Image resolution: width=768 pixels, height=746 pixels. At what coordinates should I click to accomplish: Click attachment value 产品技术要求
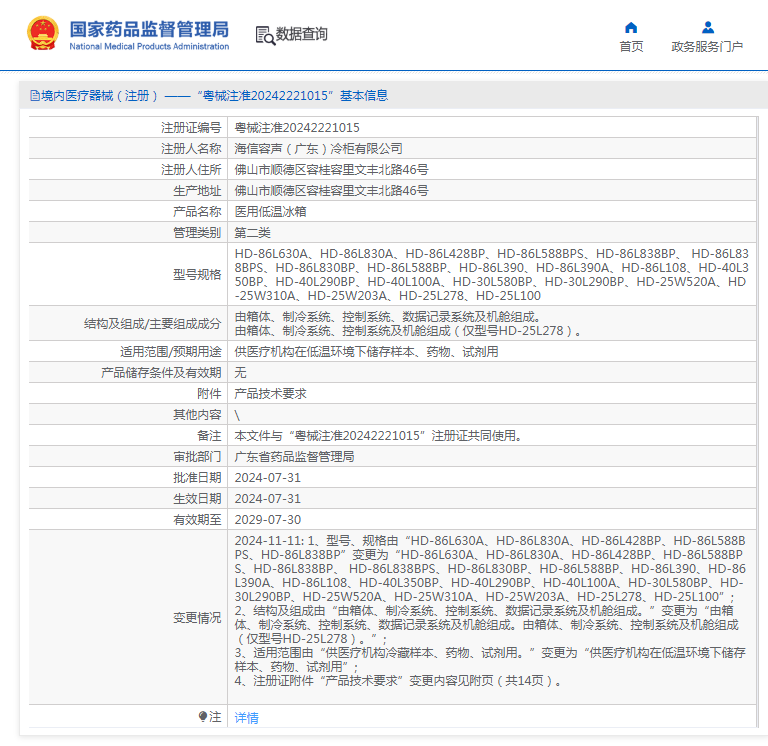click(x=270, y=394)
